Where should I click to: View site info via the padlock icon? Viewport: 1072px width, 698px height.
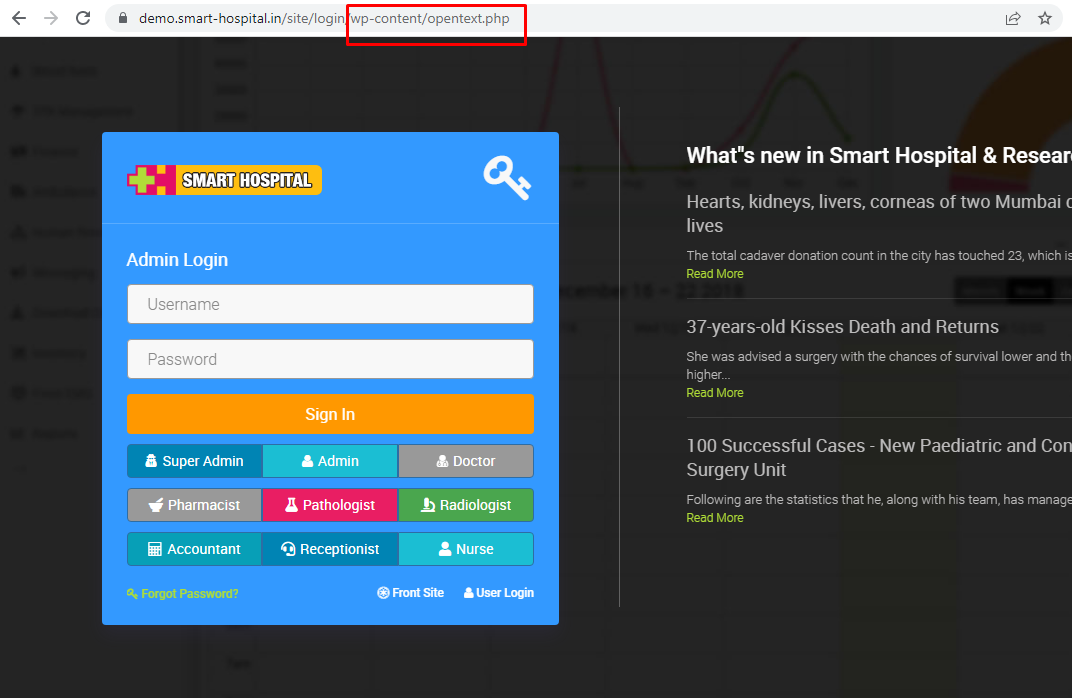coord(123,18)
